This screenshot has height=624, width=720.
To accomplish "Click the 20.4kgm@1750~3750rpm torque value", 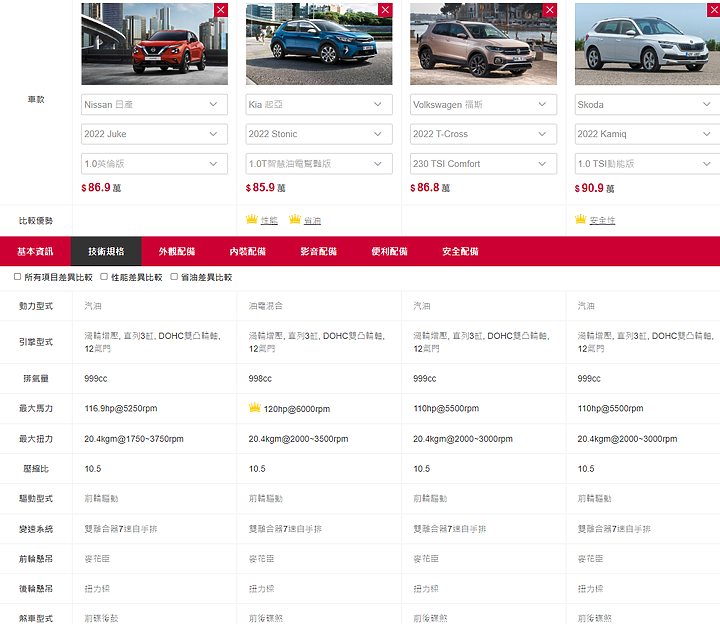I will (134, 439).
